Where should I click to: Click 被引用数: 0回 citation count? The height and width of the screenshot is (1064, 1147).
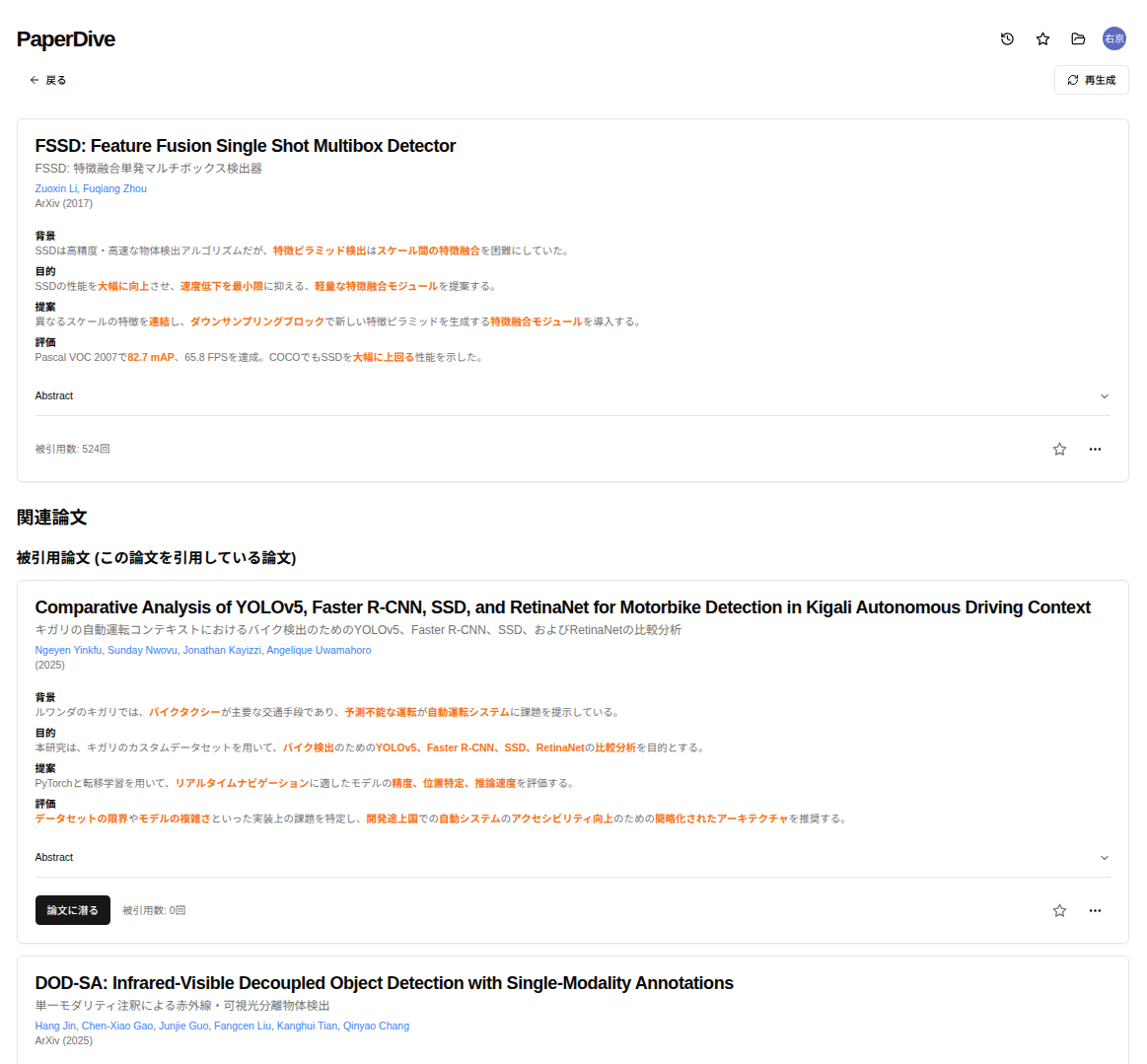[154, 910]
